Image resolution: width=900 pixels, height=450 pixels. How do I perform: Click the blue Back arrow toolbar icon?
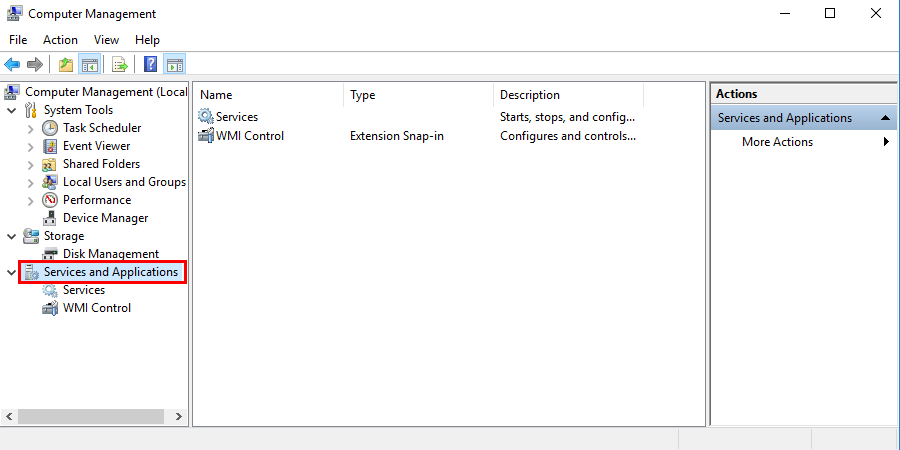(12, 65)
